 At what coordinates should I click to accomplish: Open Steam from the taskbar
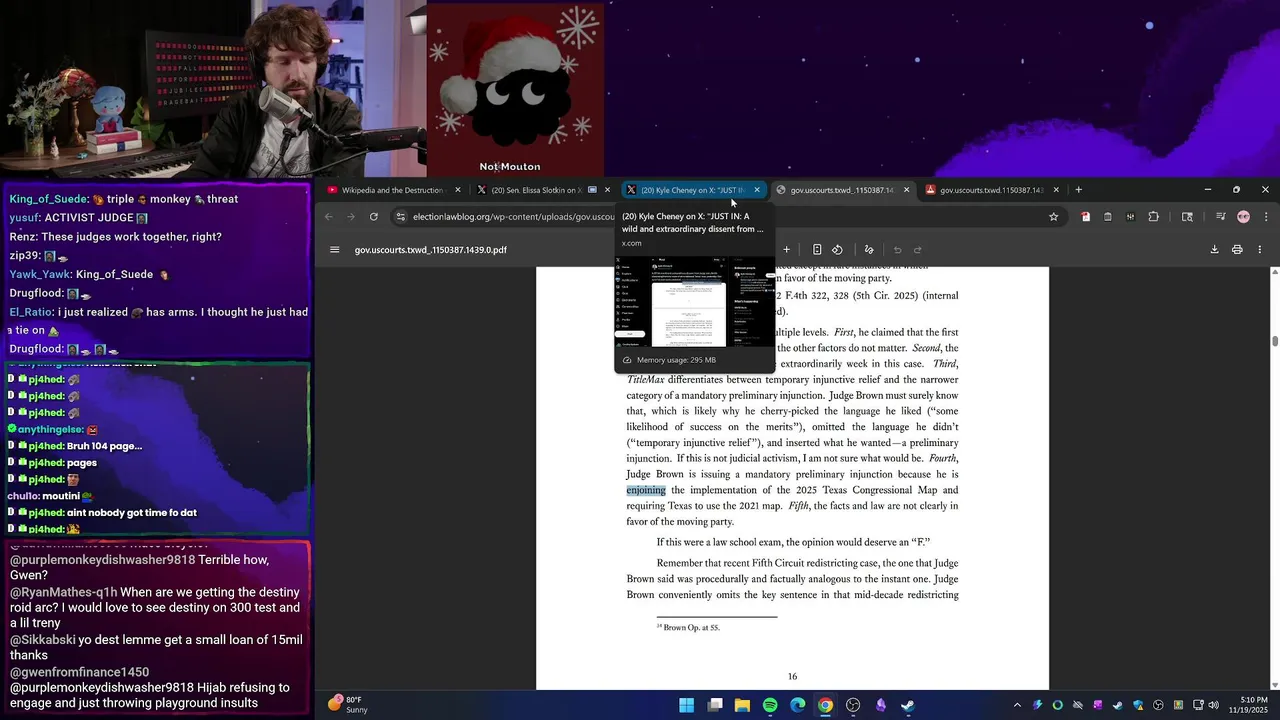click(x=908, y=705)
